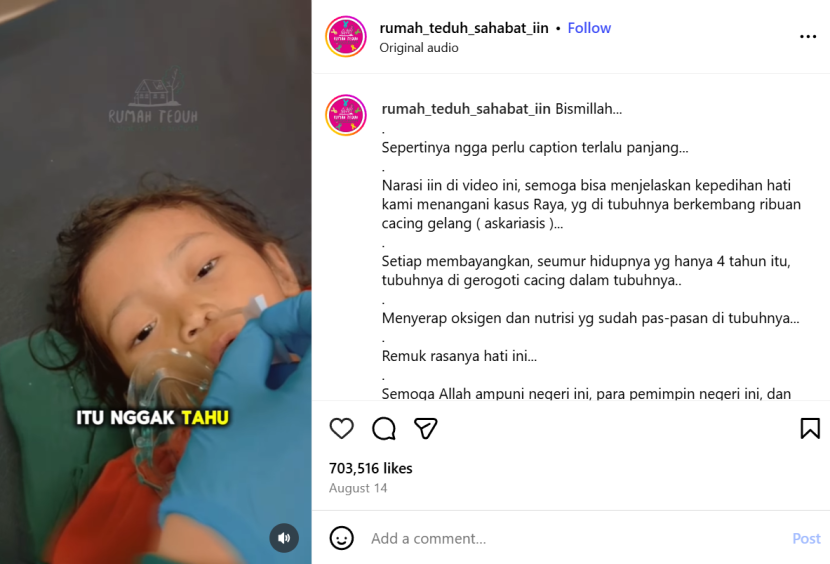Pause the video by clicking it
Screen dimensions: 830x564
(156, 282)
